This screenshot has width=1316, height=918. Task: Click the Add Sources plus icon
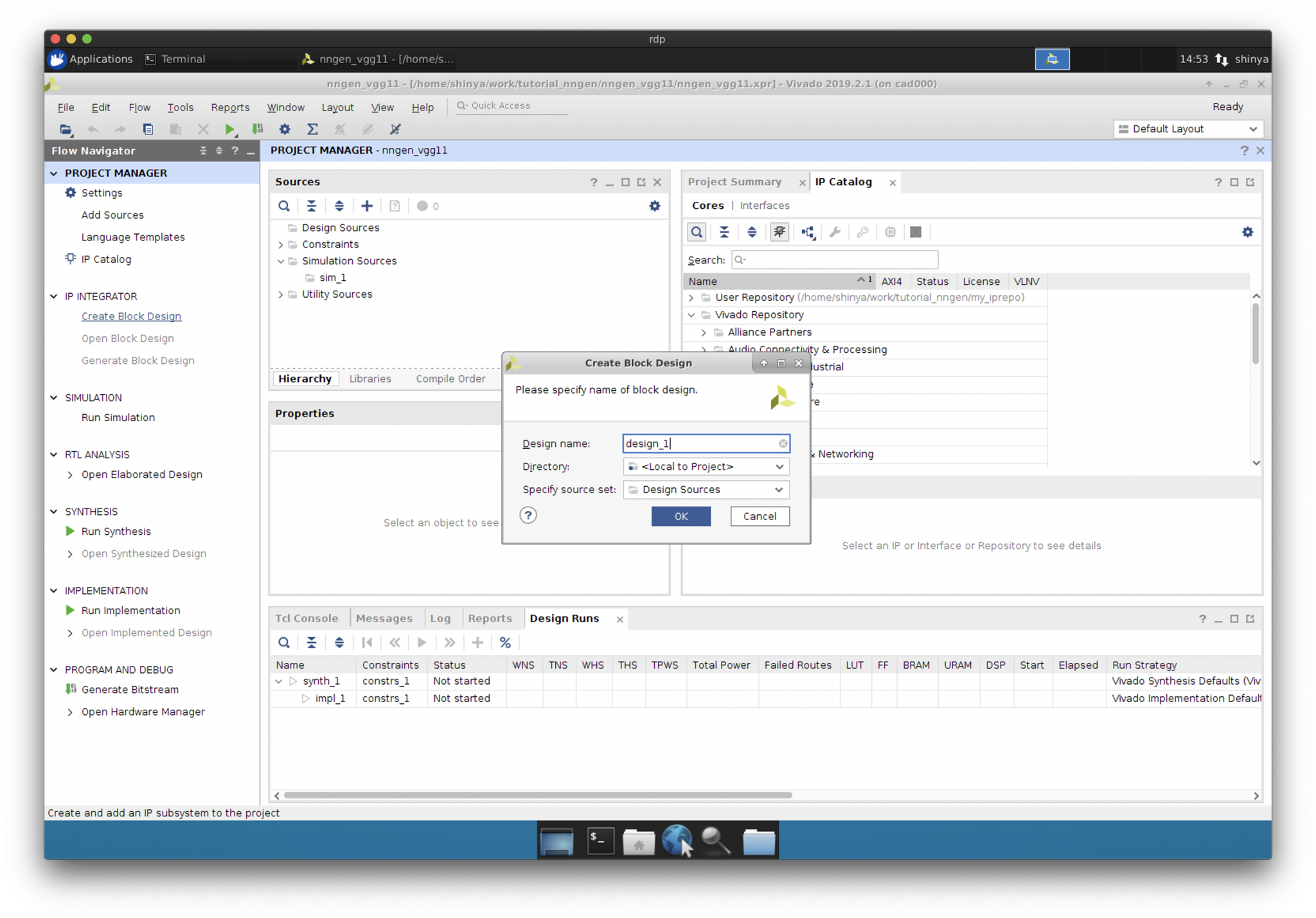(367, 206)
